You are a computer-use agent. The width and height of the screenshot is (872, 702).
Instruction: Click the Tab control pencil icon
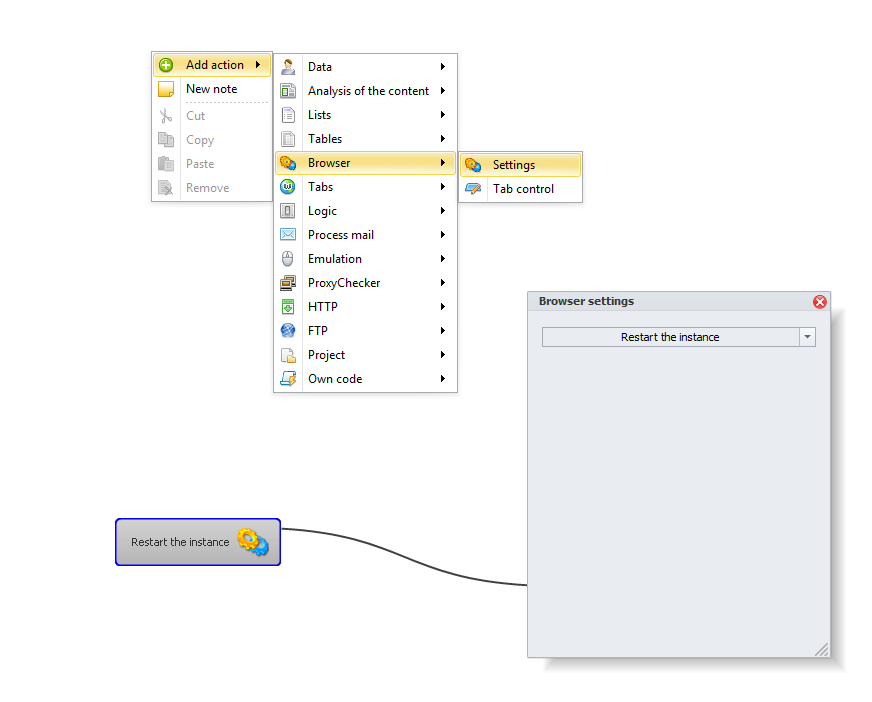[x=473, y=189]
